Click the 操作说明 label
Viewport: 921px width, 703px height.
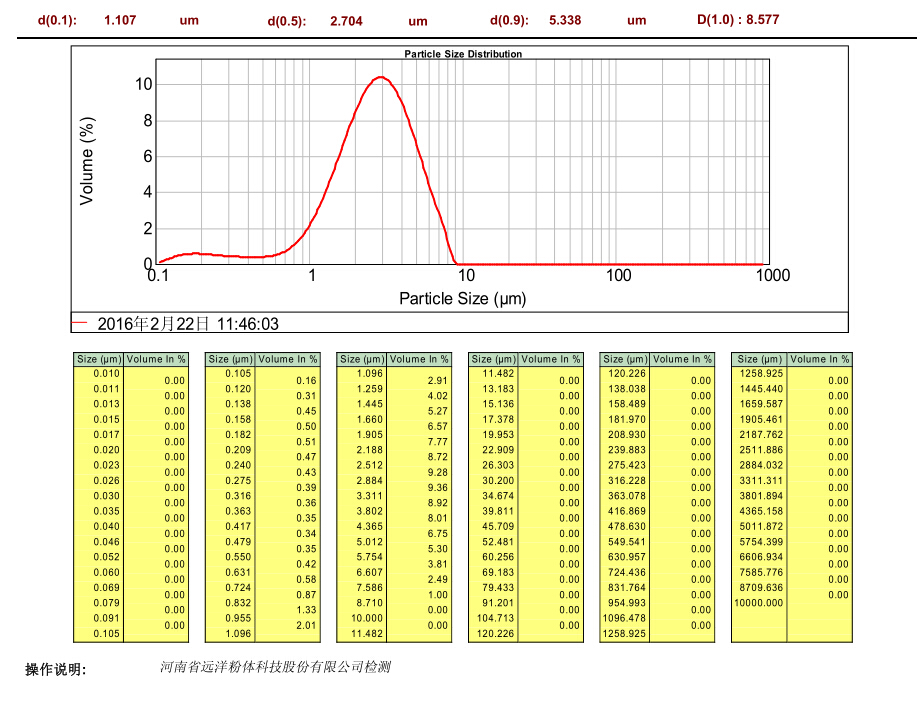point(56,670)
